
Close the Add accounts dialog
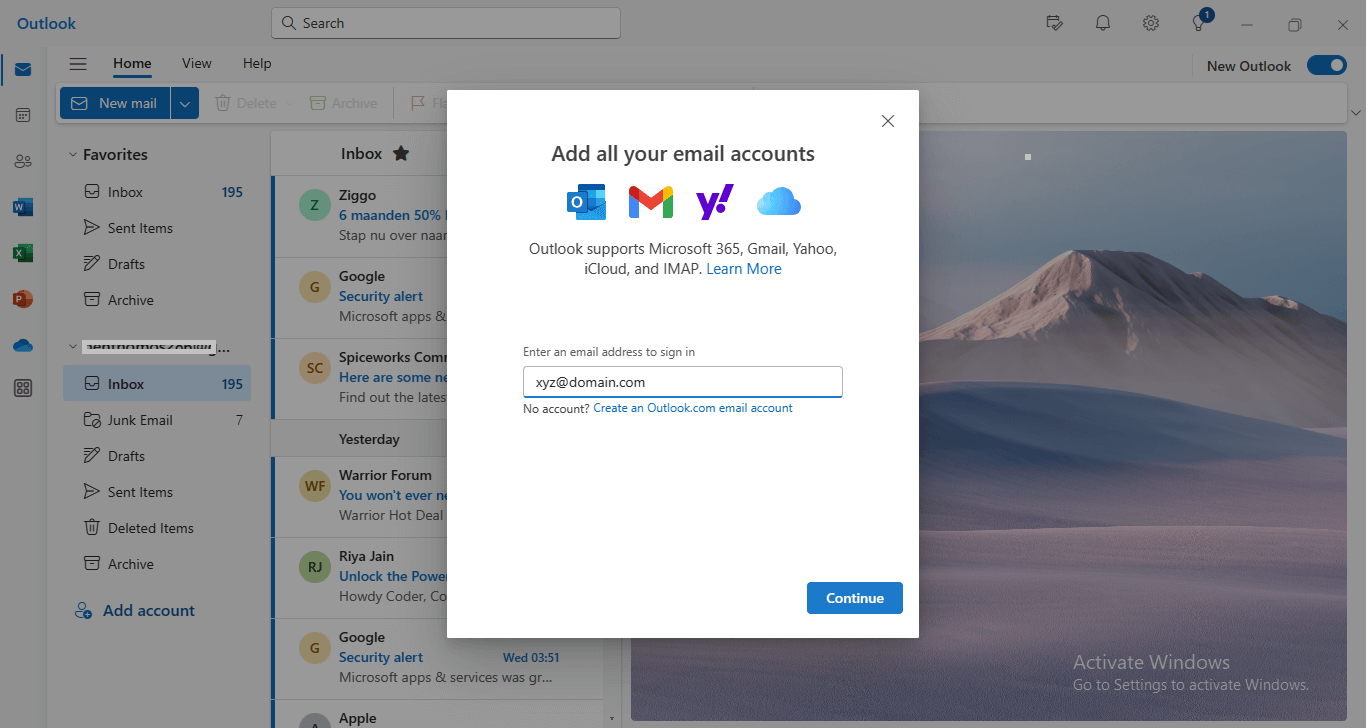(887, 121)
